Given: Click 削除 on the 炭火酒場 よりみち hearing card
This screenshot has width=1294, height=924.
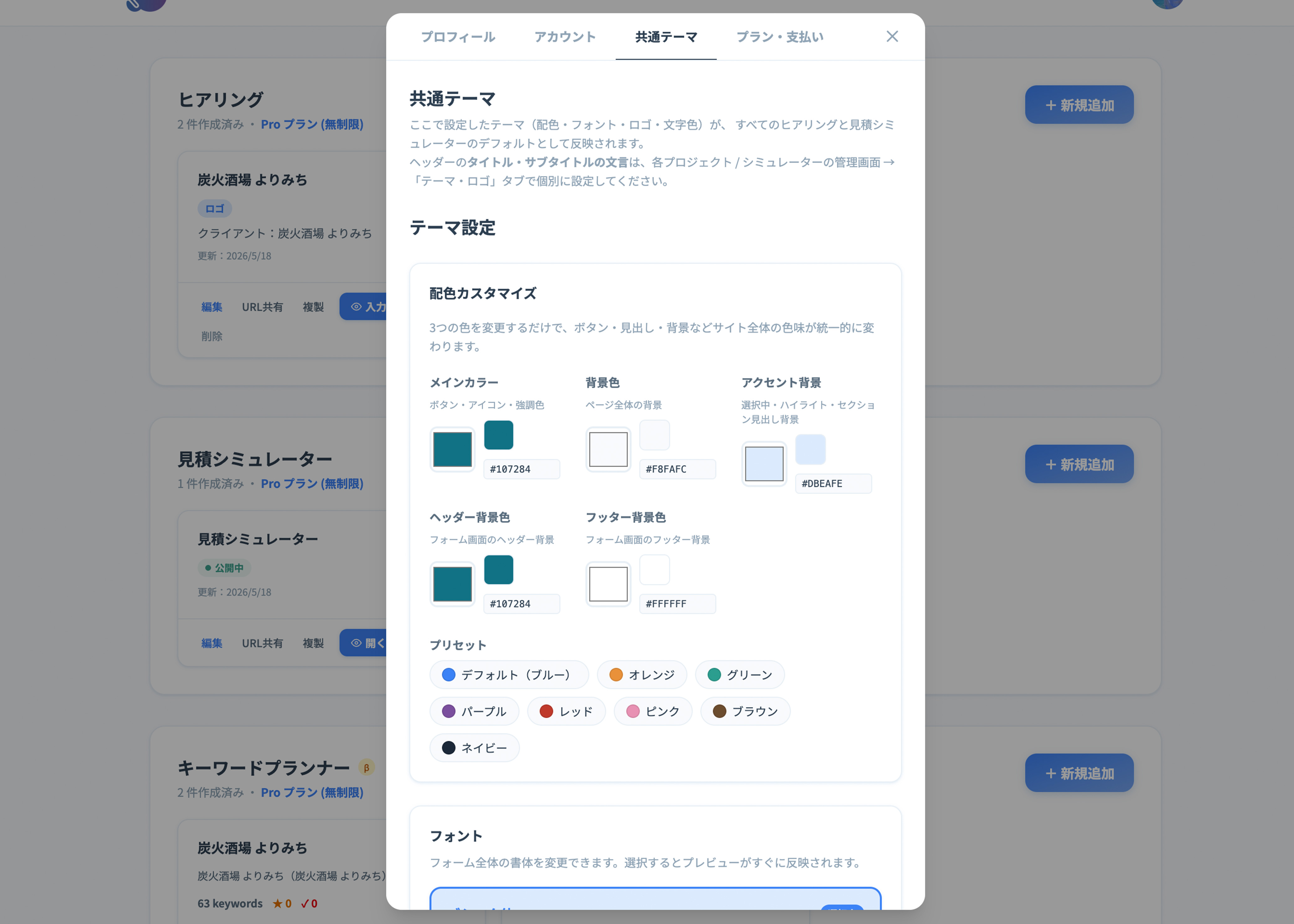Looking at the screenshot, I should coord(212,336).
